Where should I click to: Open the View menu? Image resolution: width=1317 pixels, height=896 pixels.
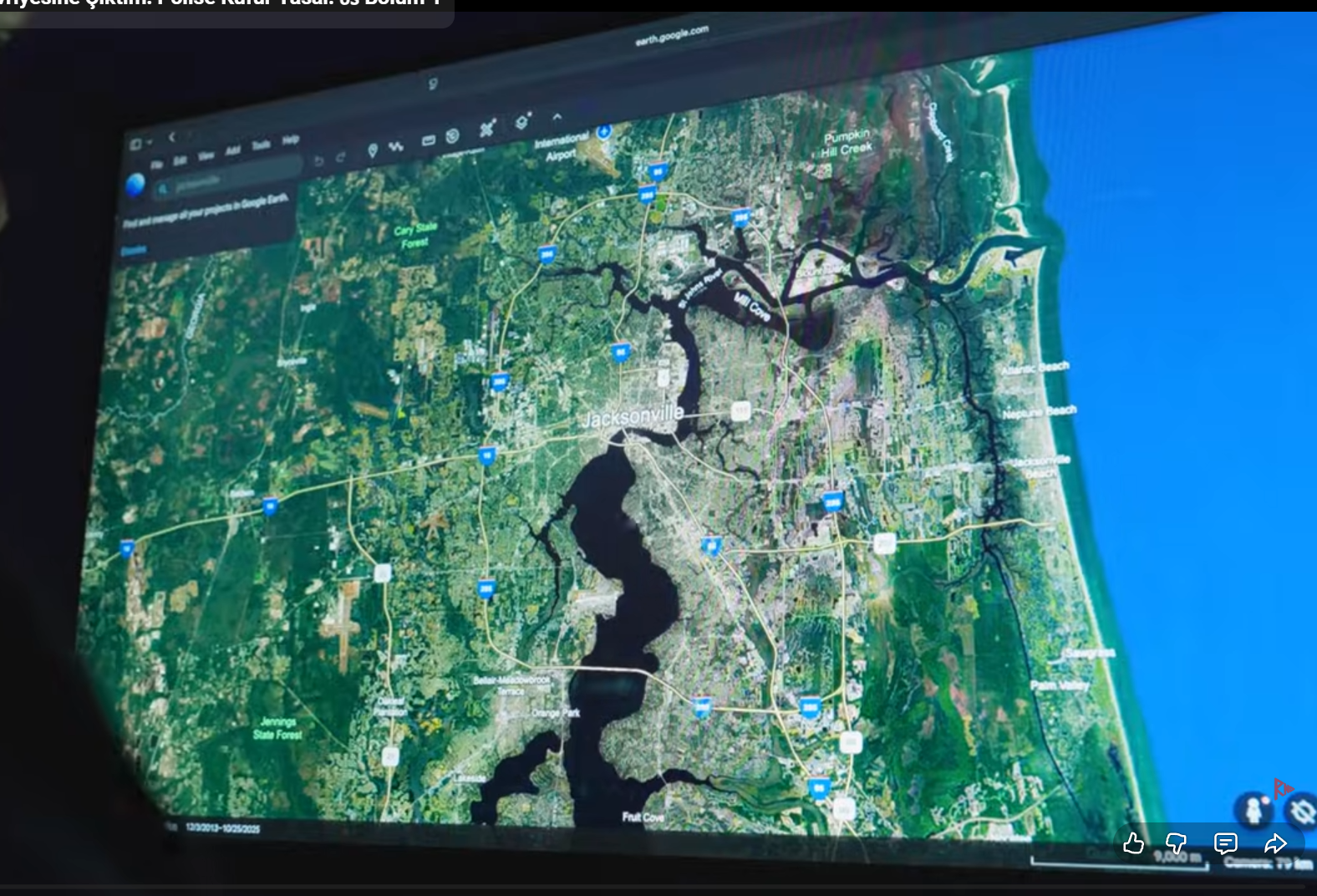tap(206, 155)
